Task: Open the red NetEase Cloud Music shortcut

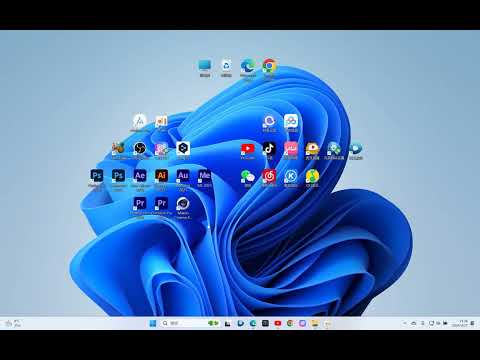Action: 269,178
